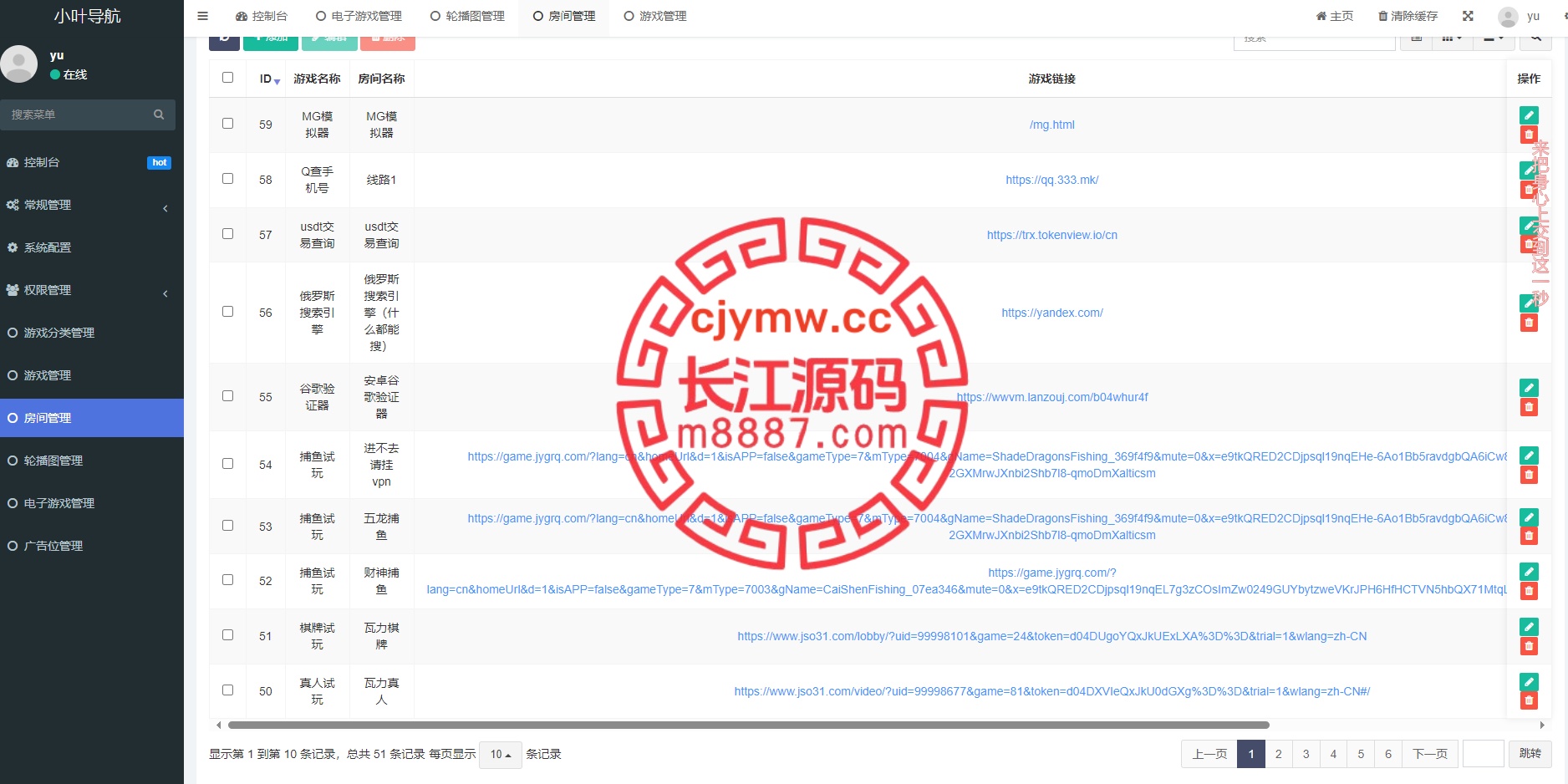The image size is (1568, 784).
Task: Toggle the sidebar hamburger menu icon
Action: coord(202,16)
